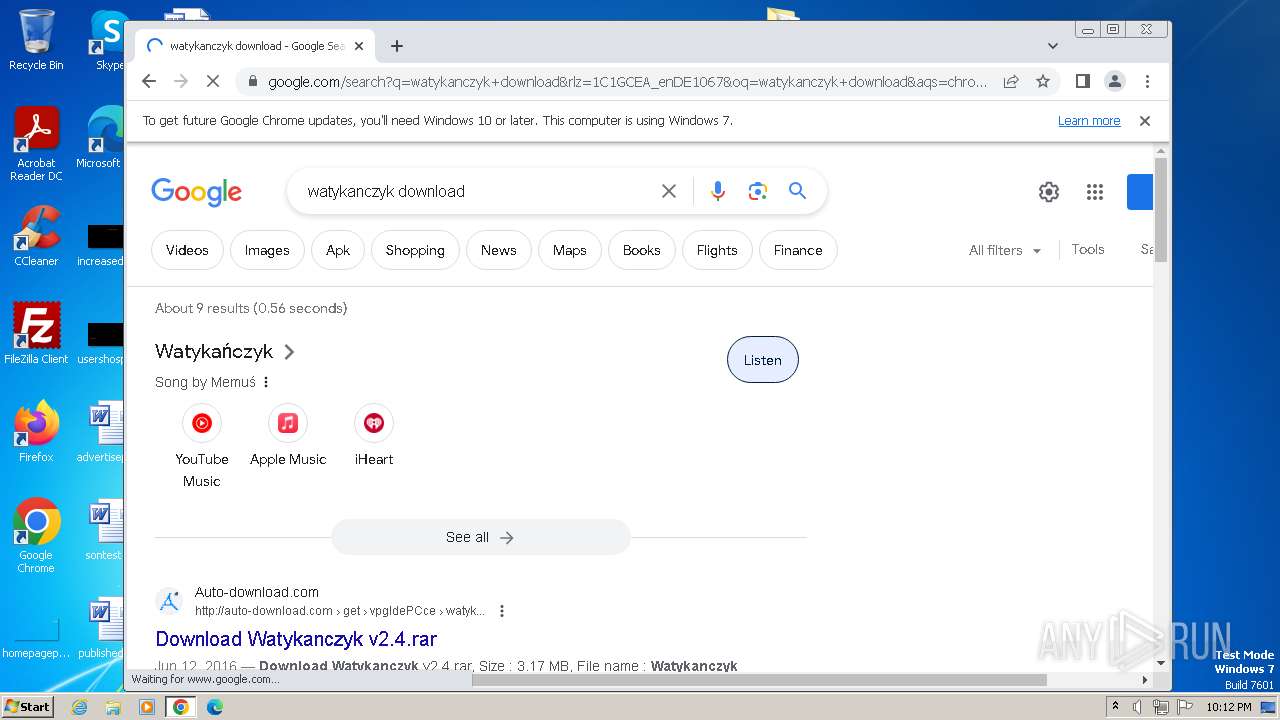
Task: Stop loading the page
Action: point(212,82)
